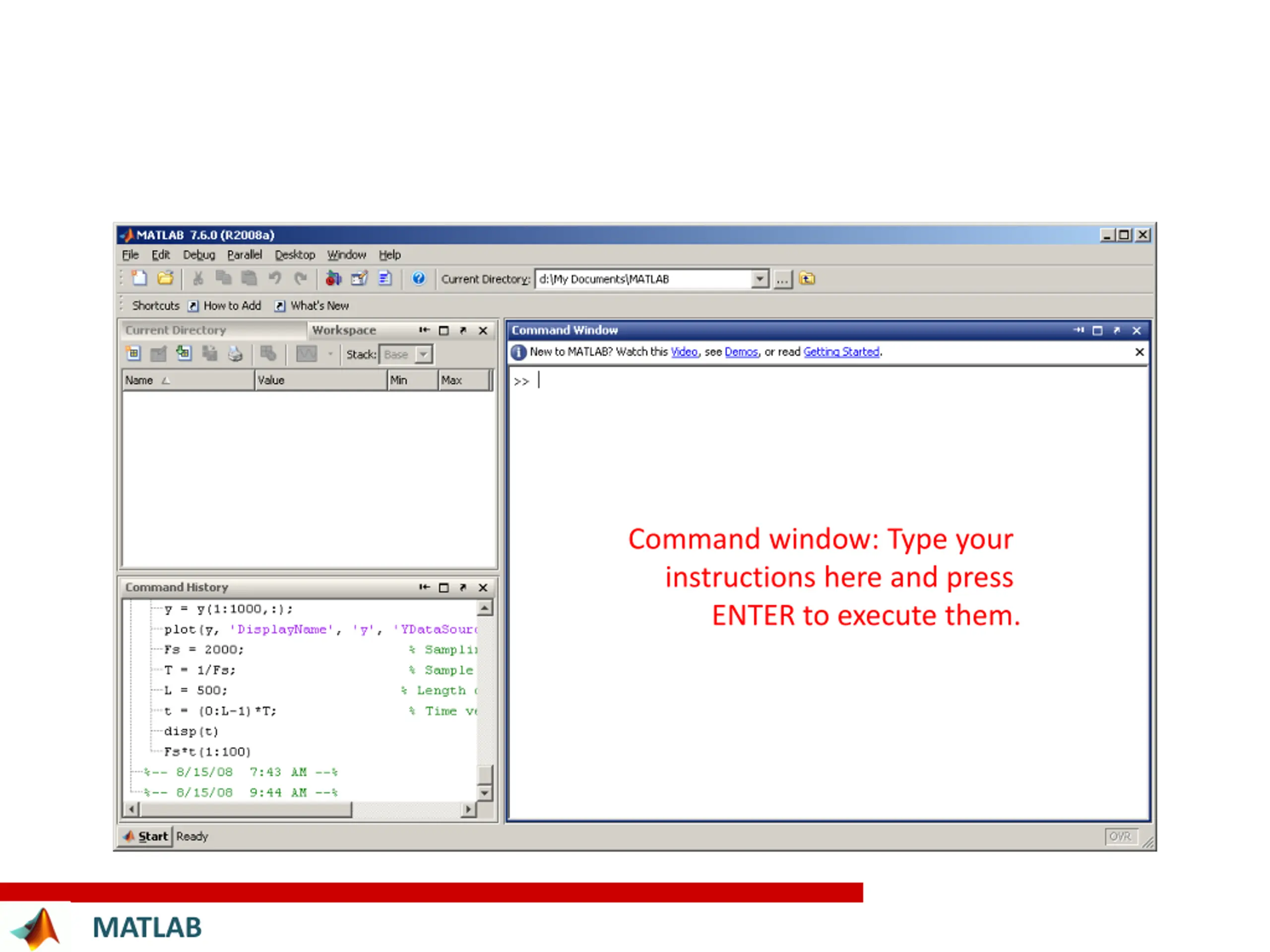Click the command prompt input area

click(828, 593)
